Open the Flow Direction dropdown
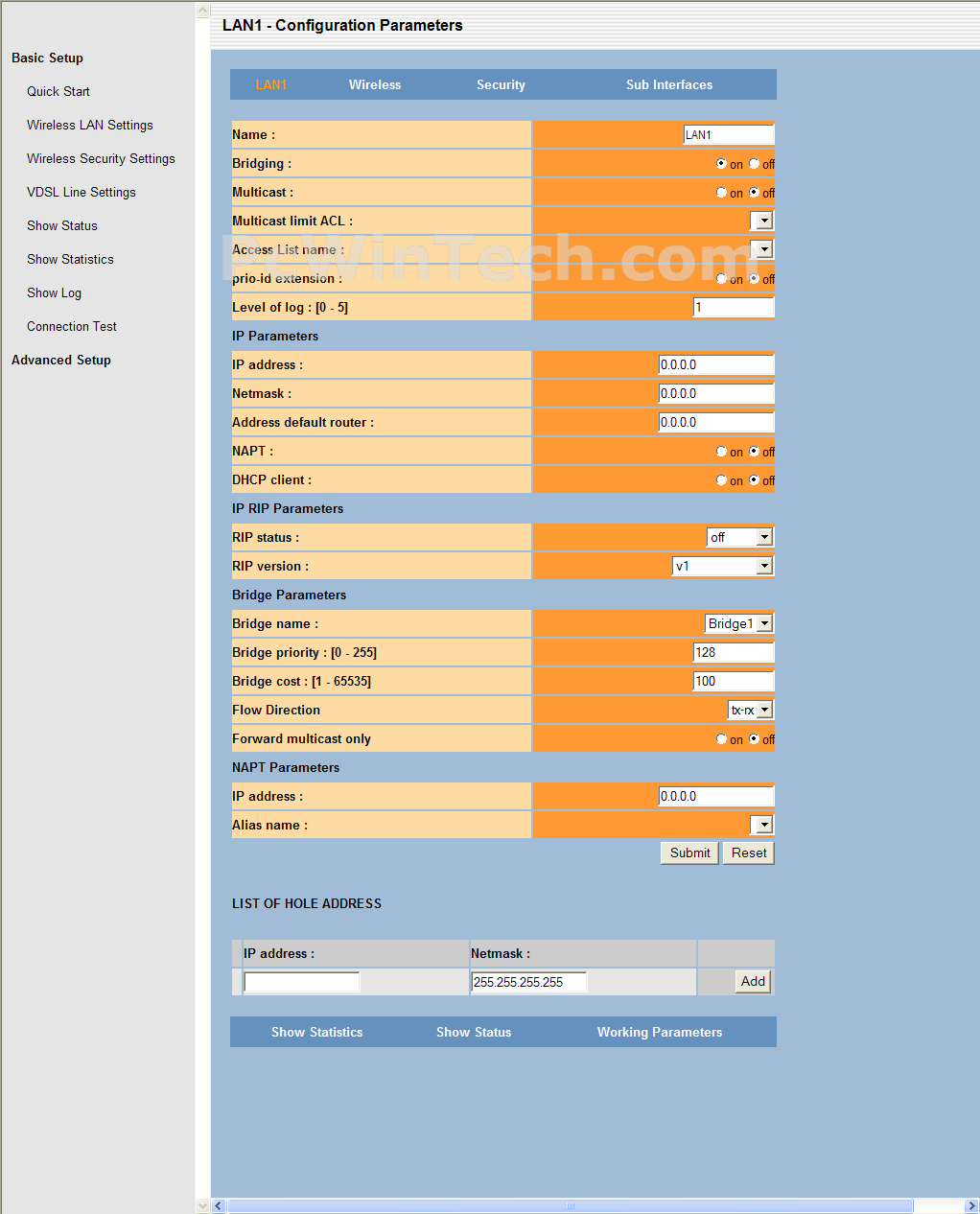 (x=750, y=710)
